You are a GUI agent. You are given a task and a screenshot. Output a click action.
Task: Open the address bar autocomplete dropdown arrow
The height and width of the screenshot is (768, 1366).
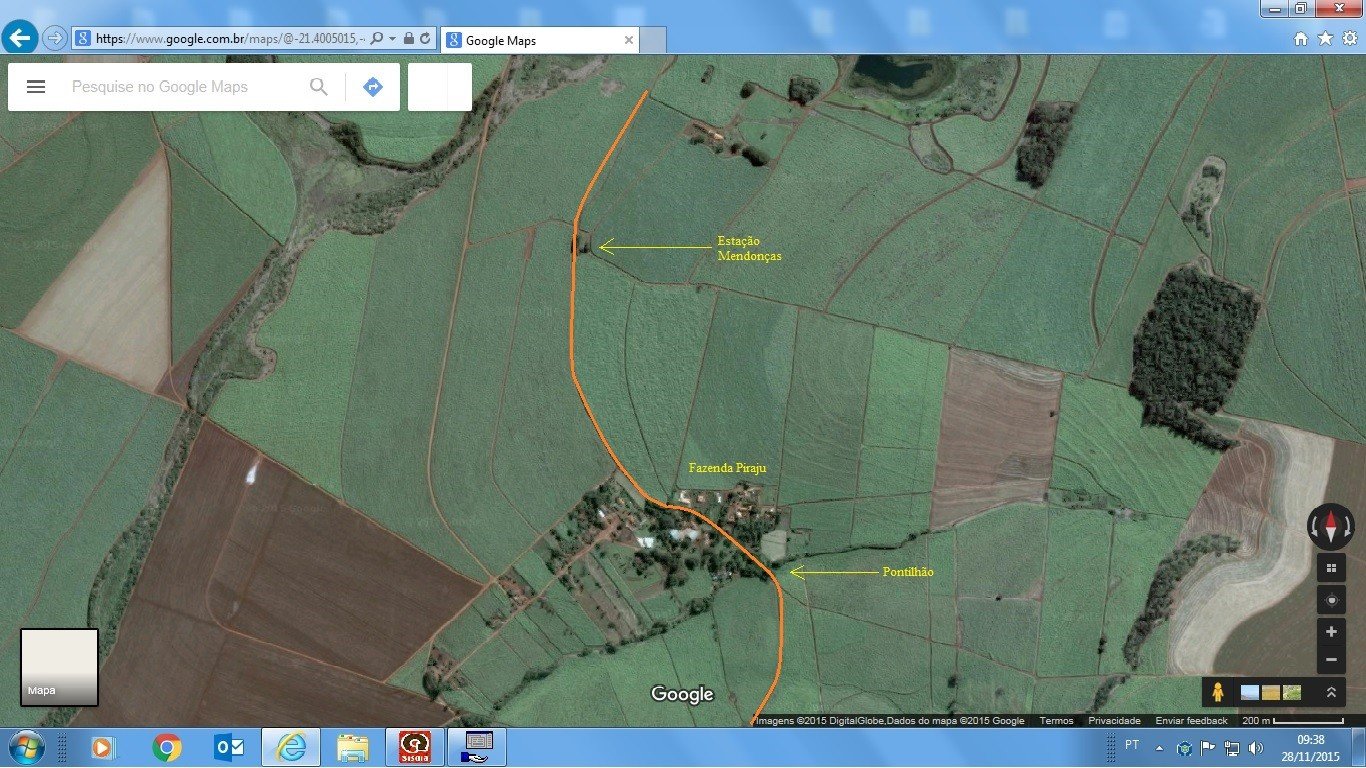[392, 39]
